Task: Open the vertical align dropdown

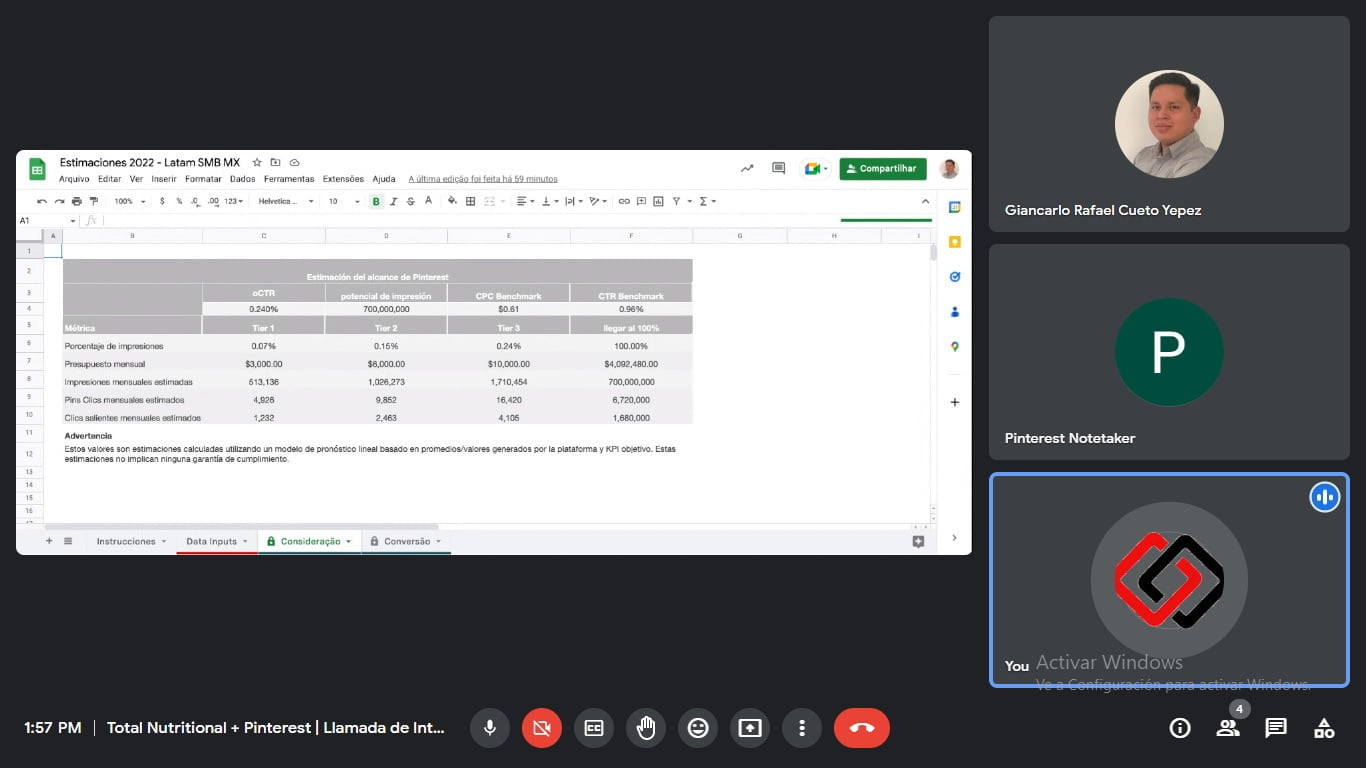Action: (x=550, y=201)
